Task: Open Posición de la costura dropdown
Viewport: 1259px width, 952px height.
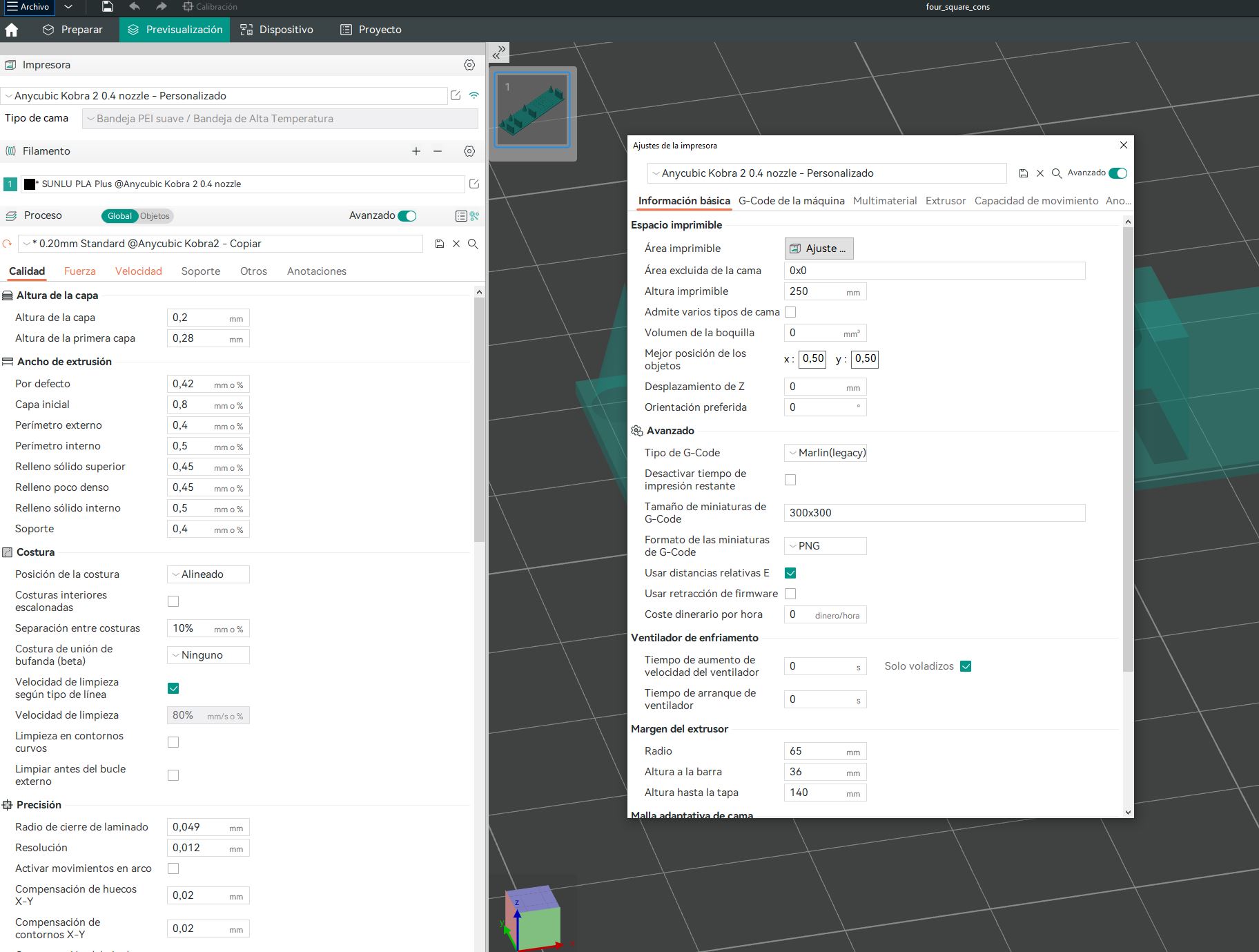Action: [208, 574]
